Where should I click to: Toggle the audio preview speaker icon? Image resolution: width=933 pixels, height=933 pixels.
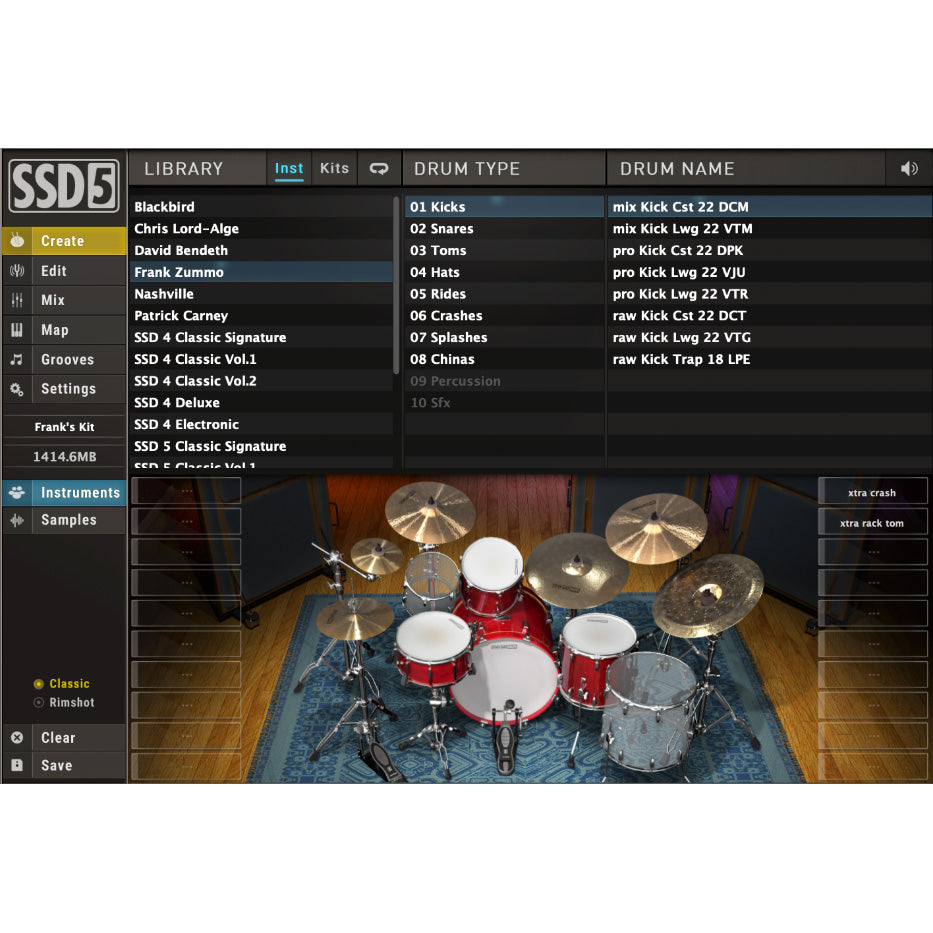click(x=909, y=168)
